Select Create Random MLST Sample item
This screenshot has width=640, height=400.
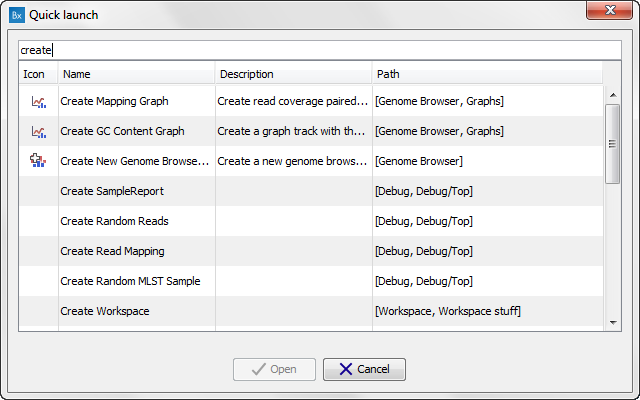[311, 281]
